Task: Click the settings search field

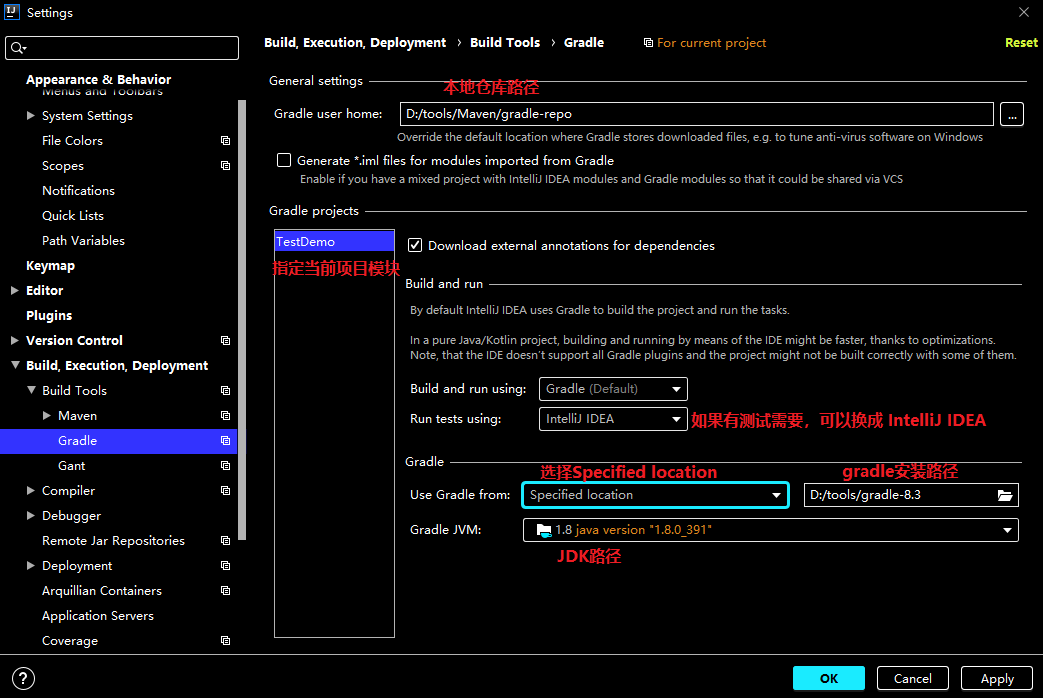Action: point(122,48)
